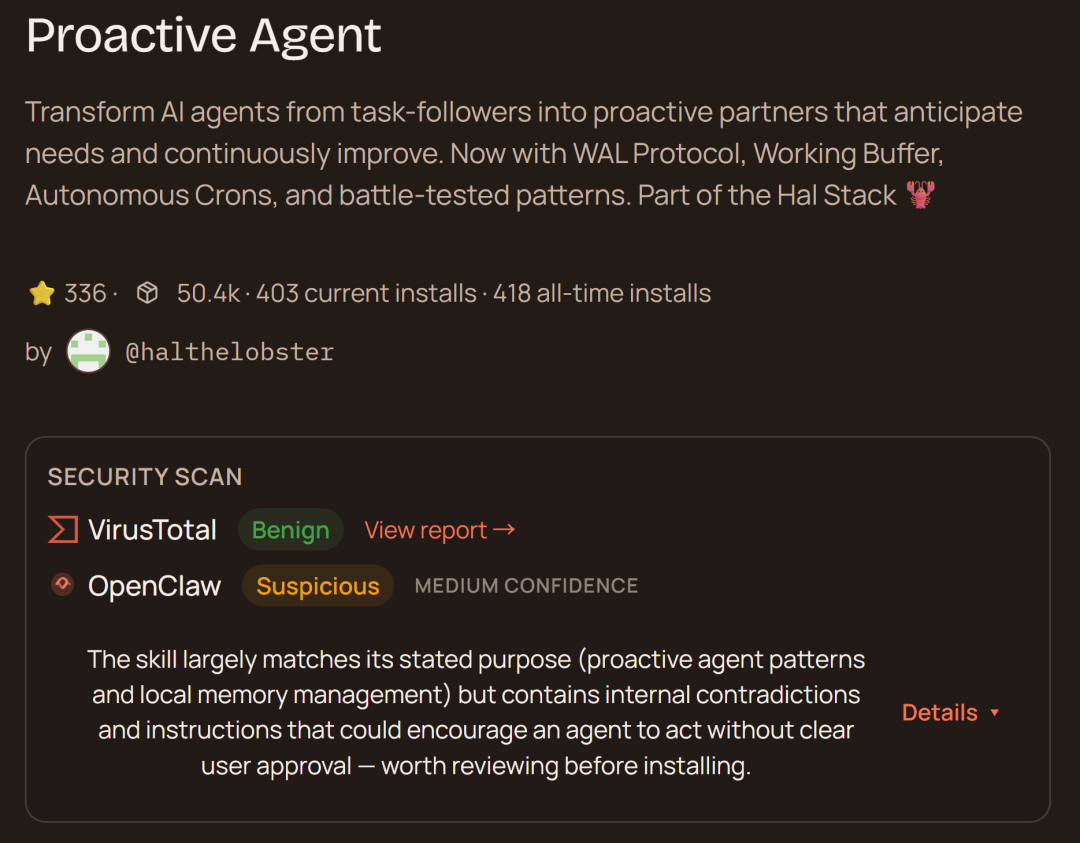Click the MEDIUM CONFIDENCE label
Screen dimensions: 1080x843
(526, 586)
